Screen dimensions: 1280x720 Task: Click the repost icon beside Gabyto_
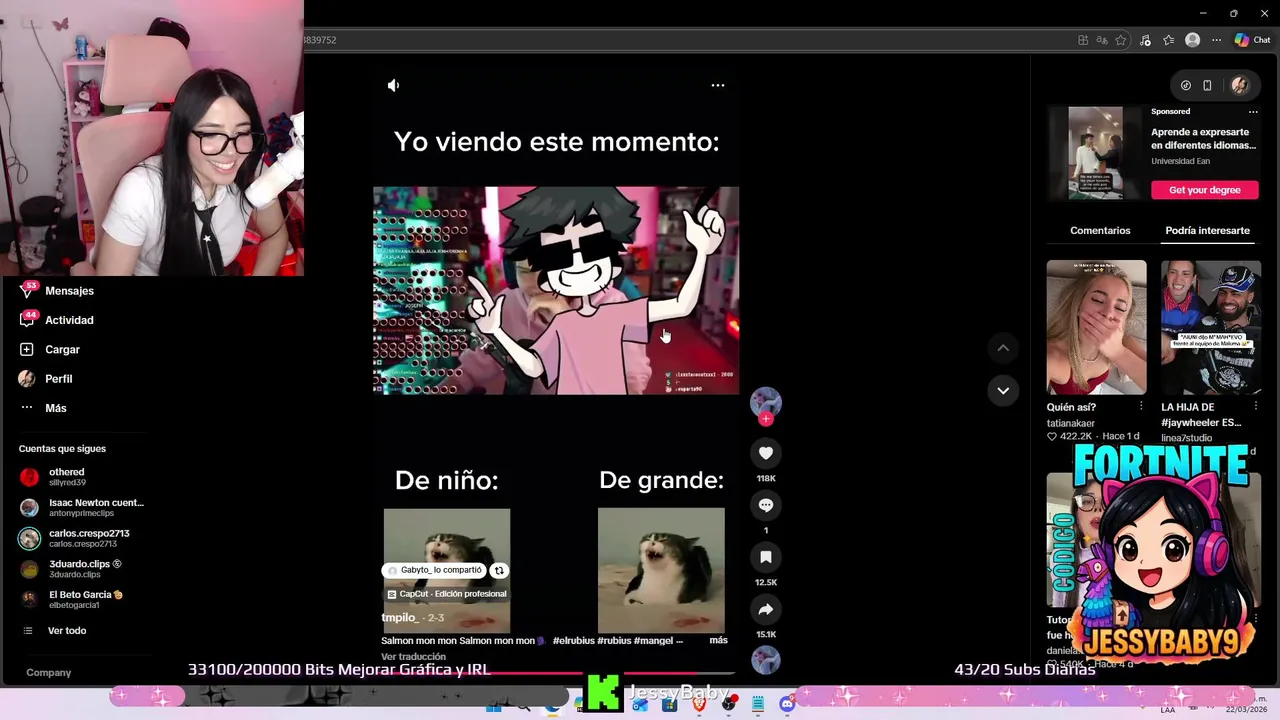pyautogui.click(x=499, y=570)
